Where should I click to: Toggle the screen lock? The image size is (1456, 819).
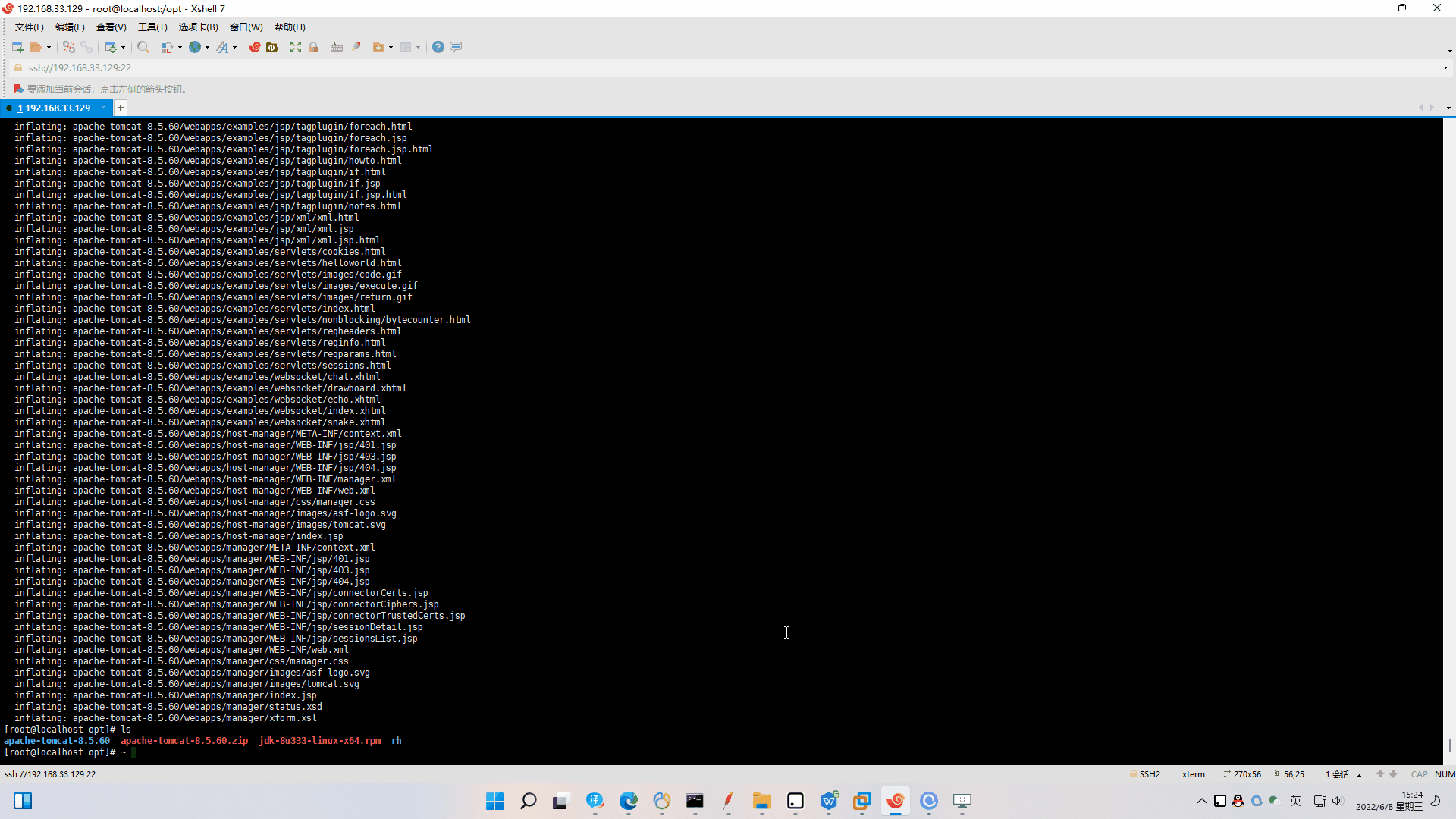312,47
